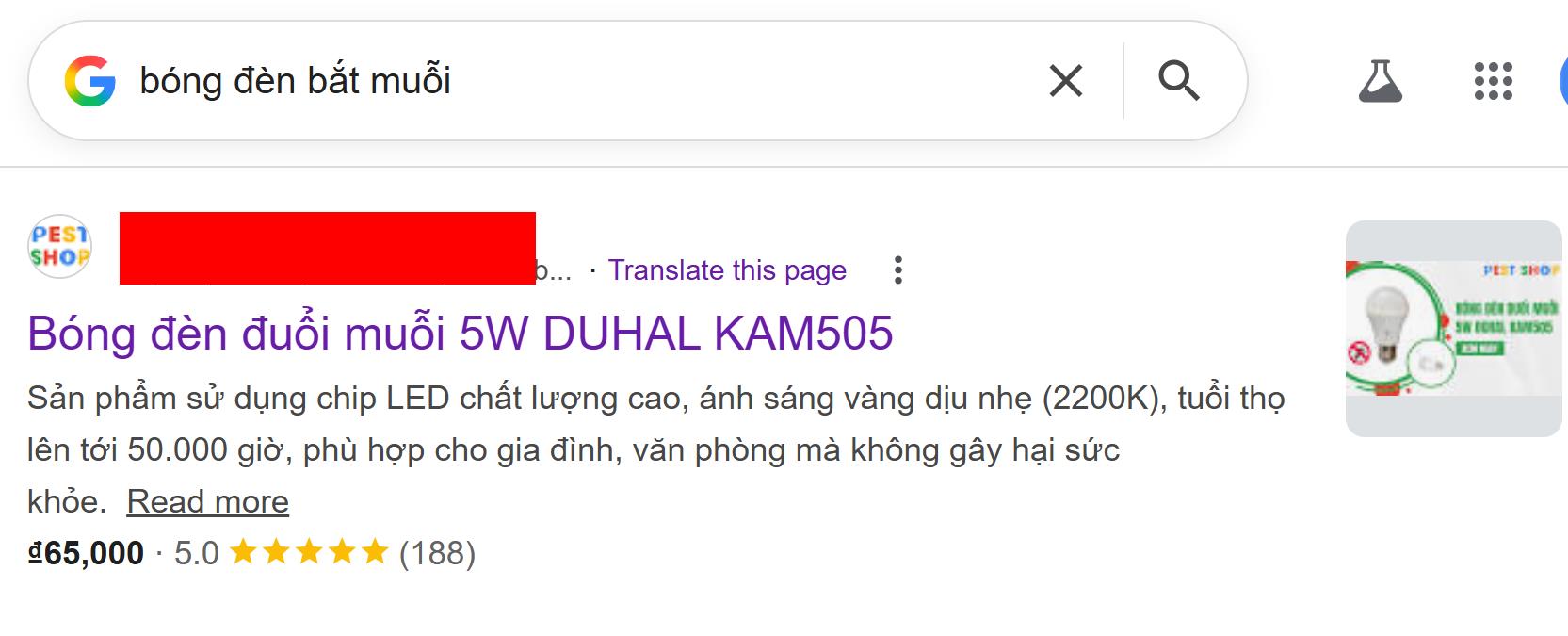1568x636 pixels.
Task: Select 'Translate this page' link
Action: tap(727, 270)
